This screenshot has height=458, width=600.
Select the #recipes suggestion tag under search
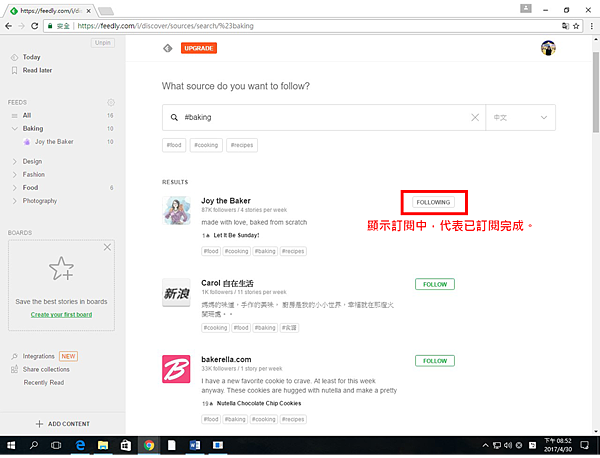[242, 145]
